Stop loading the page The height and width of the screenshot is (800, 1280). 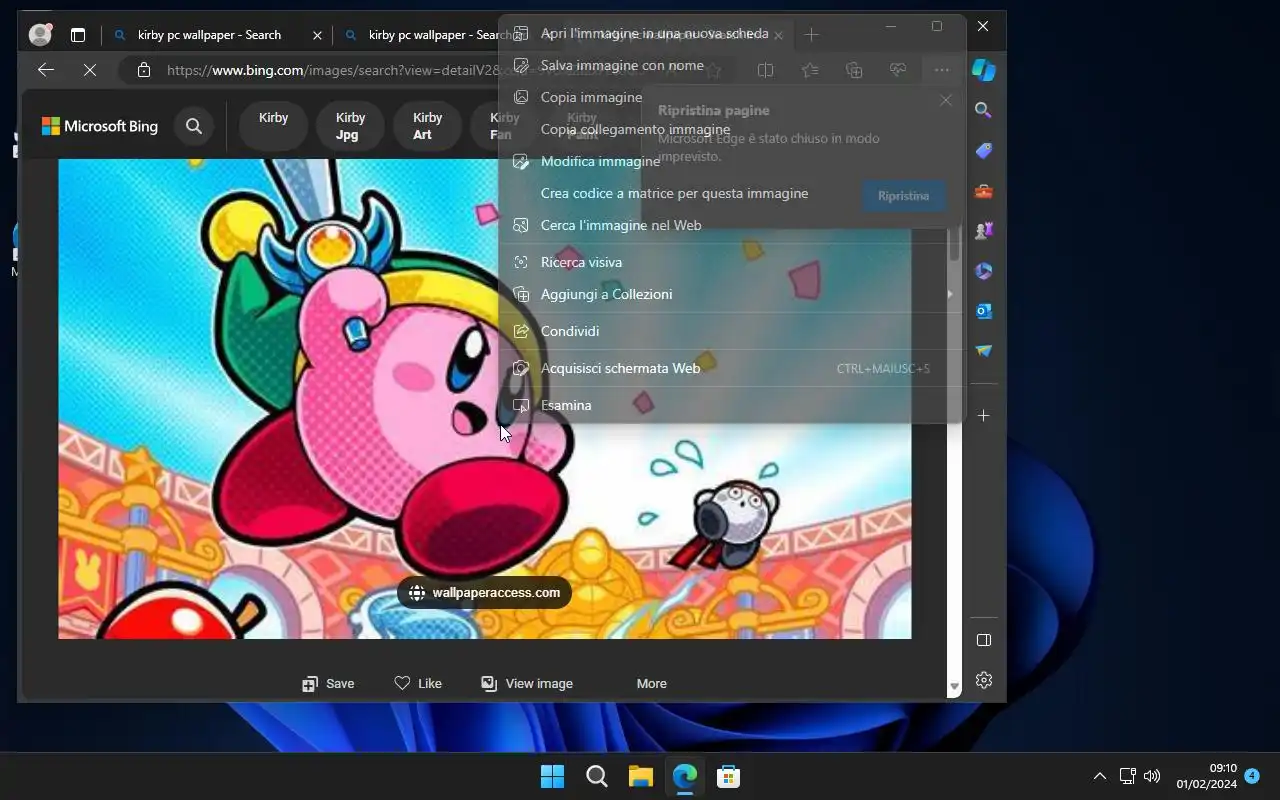(x=89, y=70)
